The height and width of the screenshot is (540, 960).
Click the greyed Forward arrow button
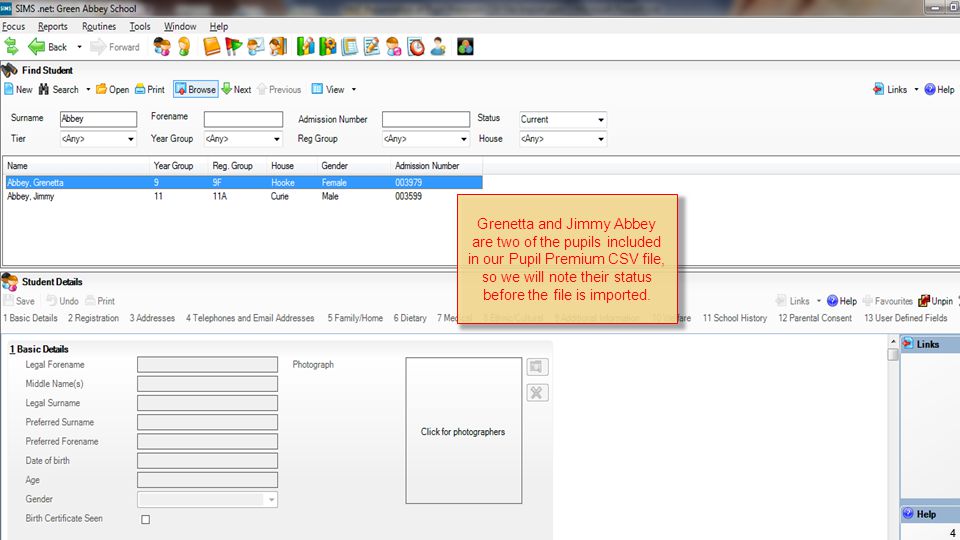pyautogui.click(x=115, y=47)
